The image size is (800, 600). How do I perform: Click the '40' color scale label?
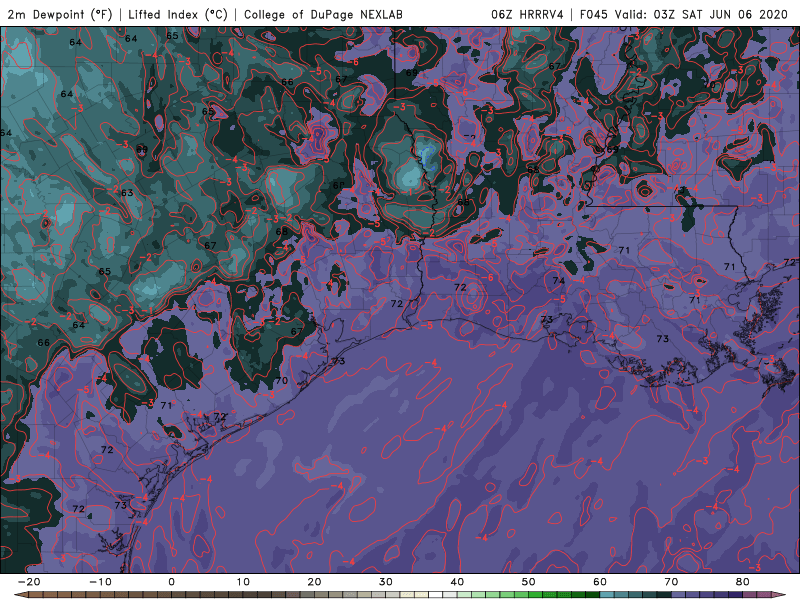click(457, 582)
